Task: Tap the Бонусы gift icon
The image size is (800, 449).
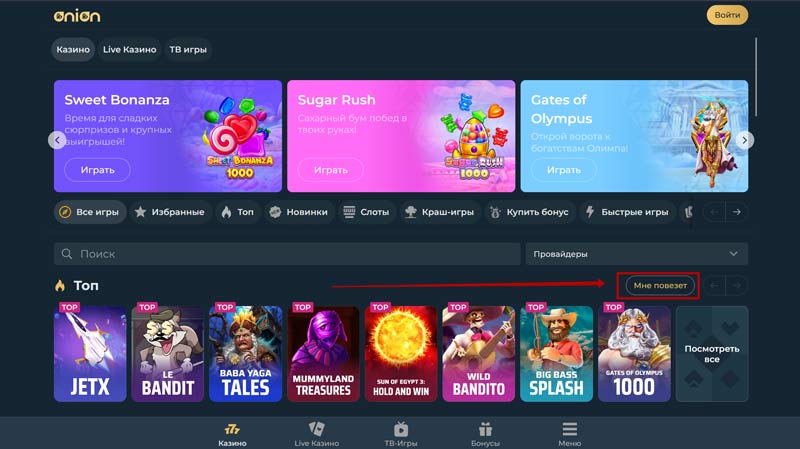Action: click(485, 429)
